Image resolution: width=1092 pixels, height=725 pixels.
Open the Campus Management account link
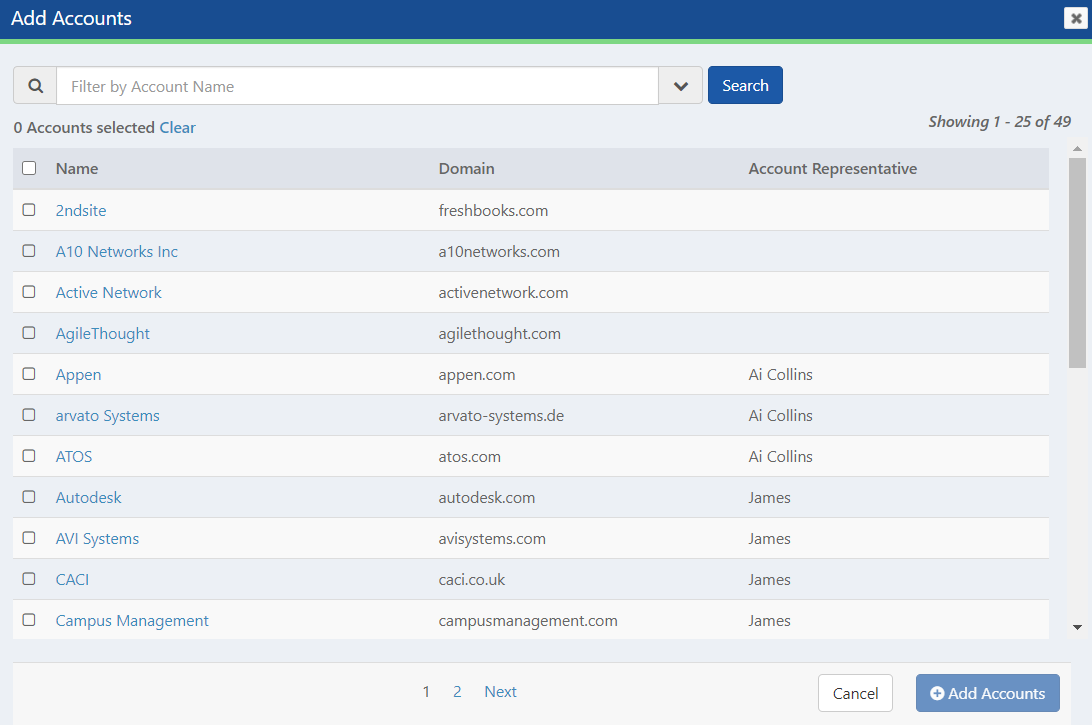pos(132,621)
